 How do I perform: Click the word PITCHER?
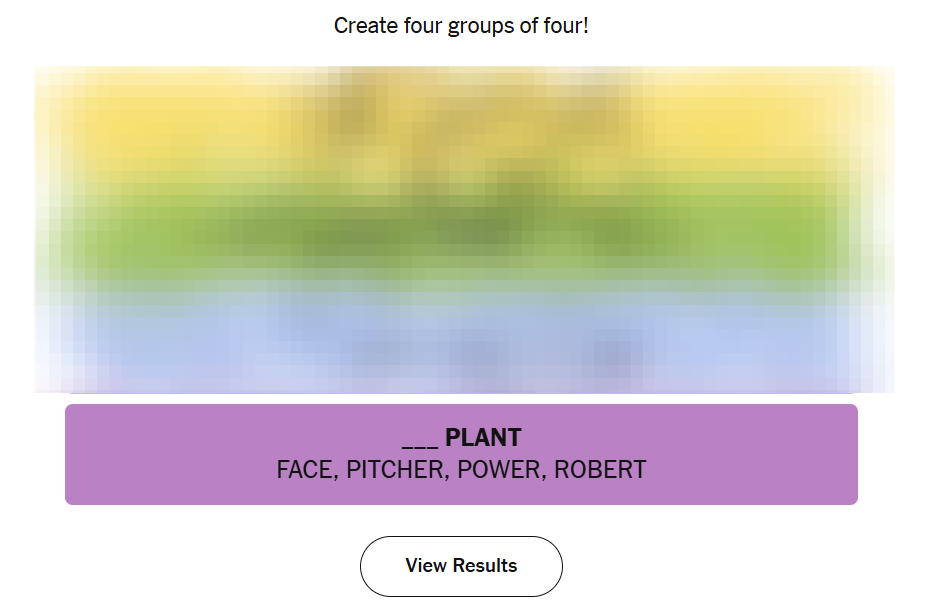(394, 470)
